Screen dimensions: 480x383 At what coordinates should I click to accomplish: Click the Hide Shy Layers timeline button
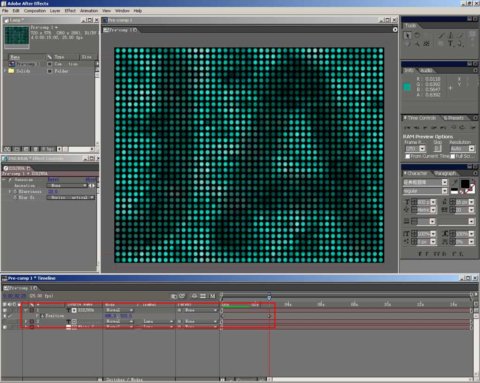[194, 296]
